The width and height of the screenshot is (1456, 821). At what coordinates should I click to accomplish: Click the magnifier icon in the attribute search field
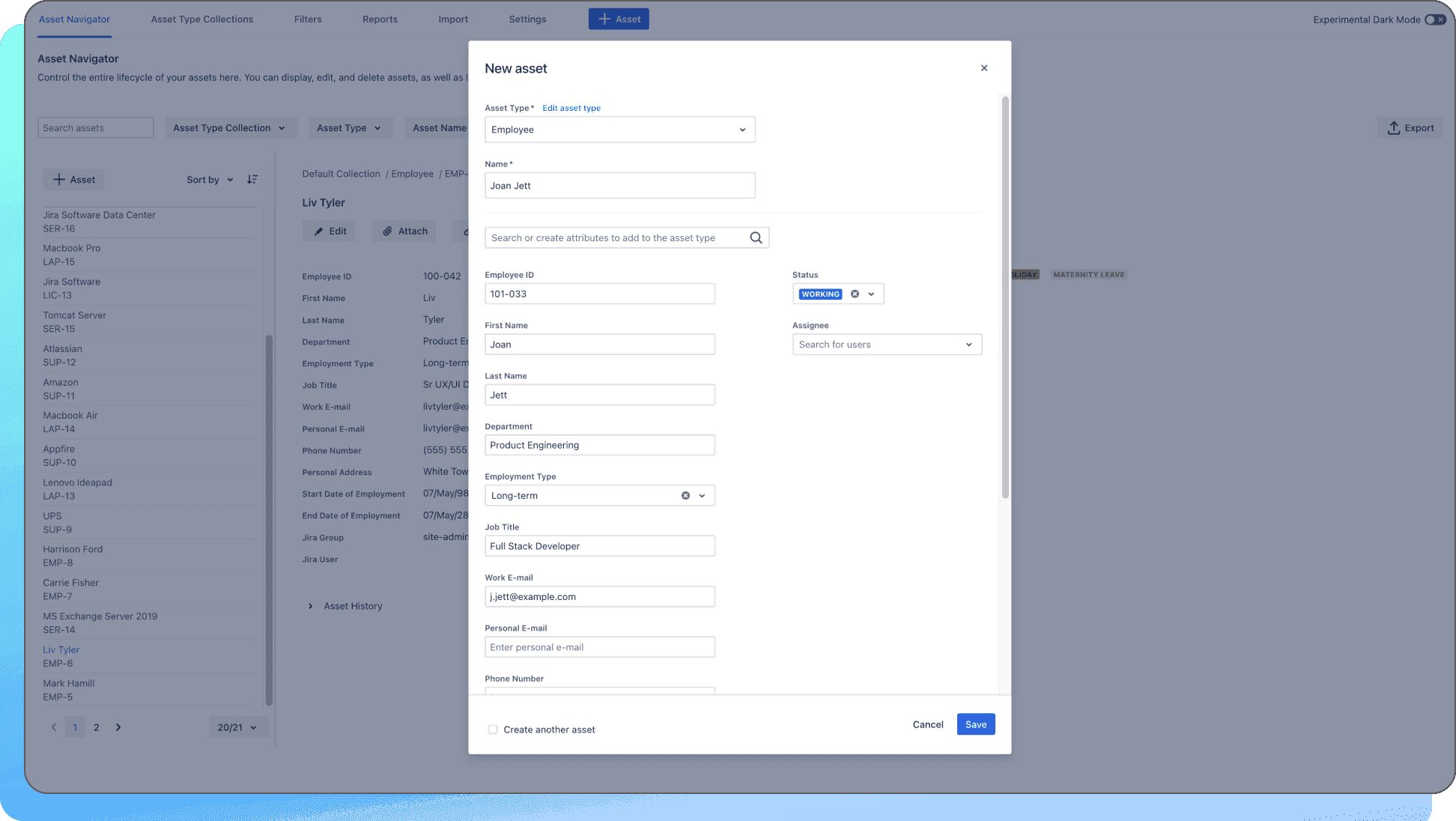[x=756, y=237]
